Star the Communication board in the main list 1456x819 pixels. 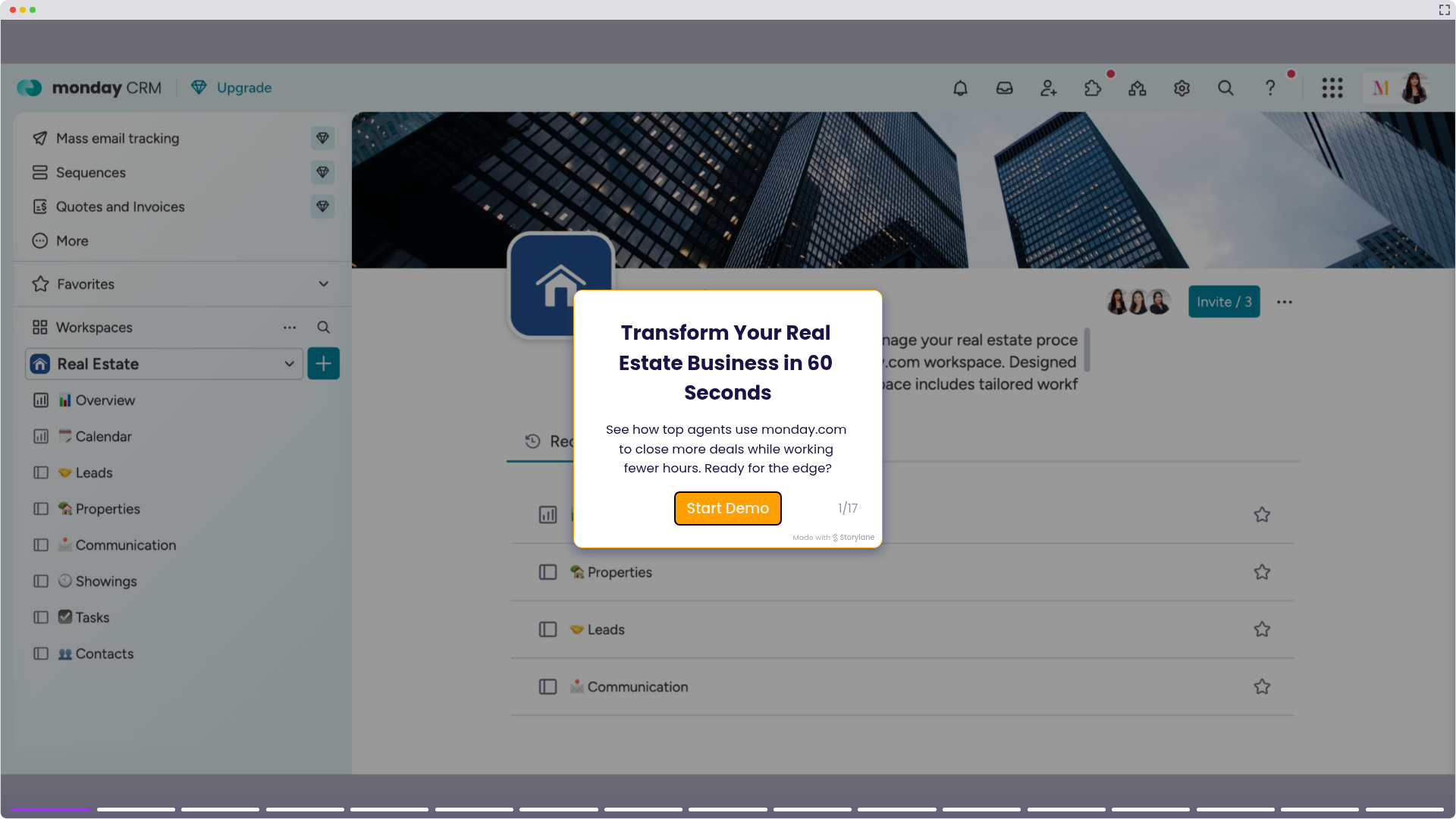point(1261,686)
